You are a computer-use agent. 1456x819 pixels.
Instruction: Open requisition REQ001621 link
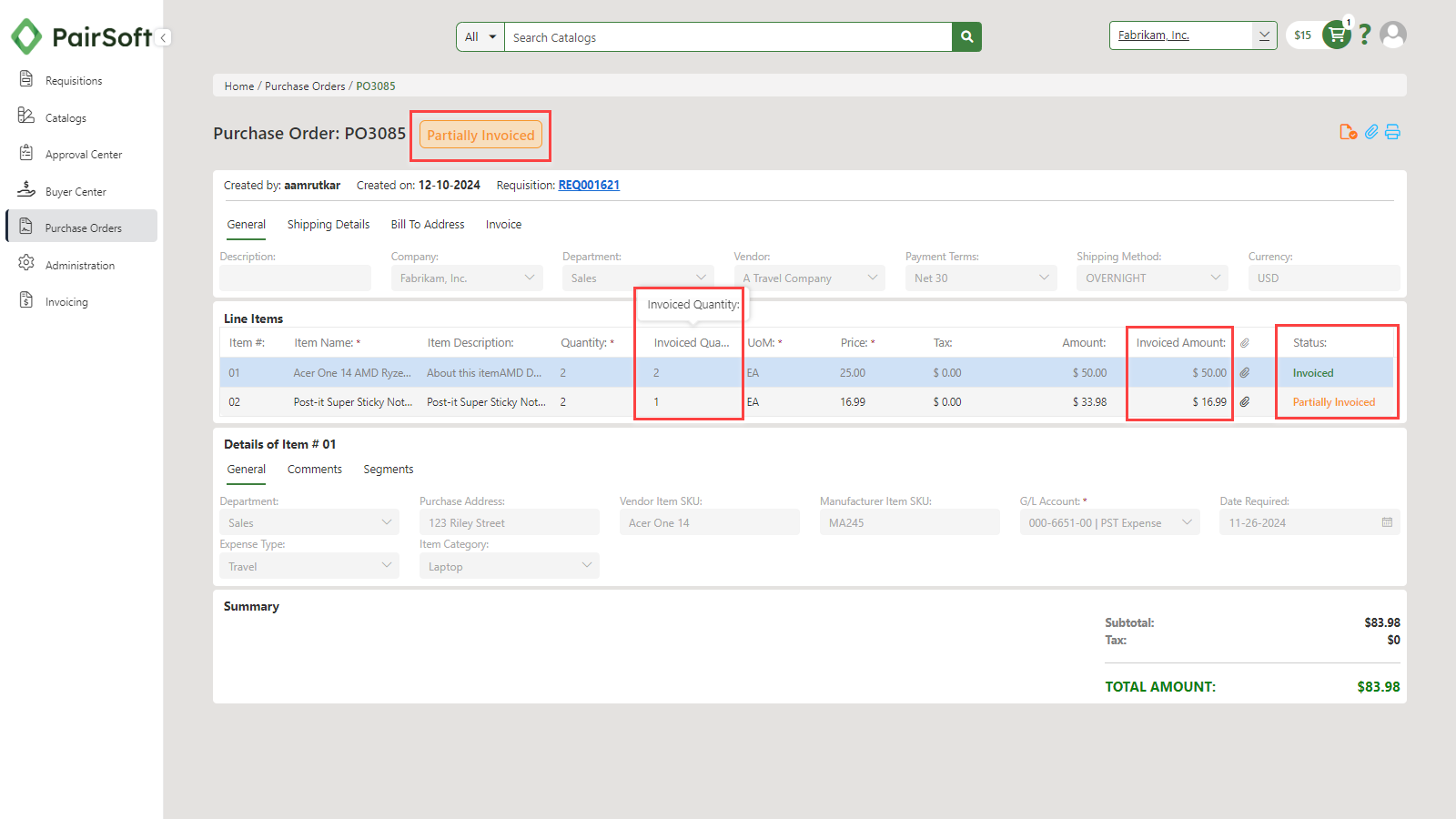589,186
